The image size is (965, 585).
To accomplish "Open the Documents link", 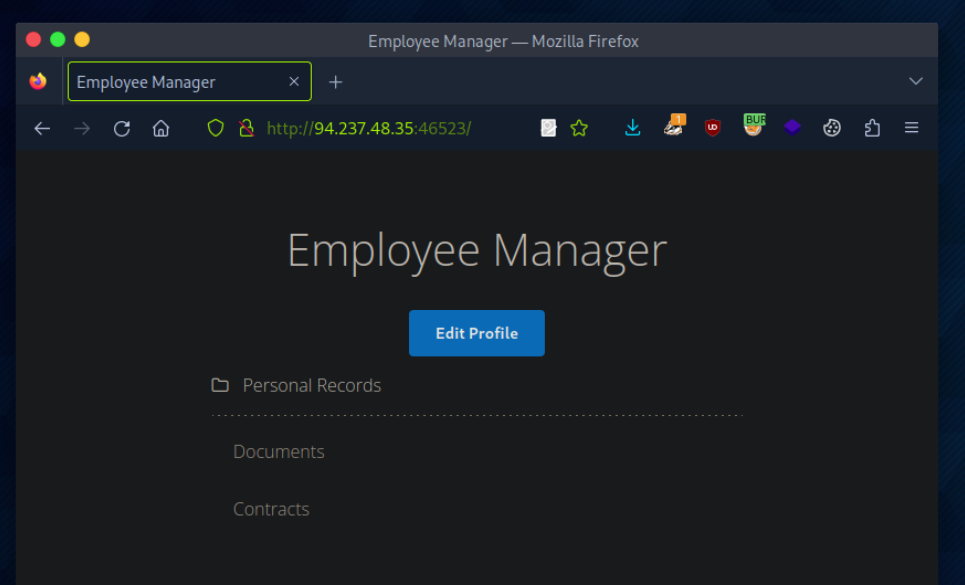I will [278, 452].
